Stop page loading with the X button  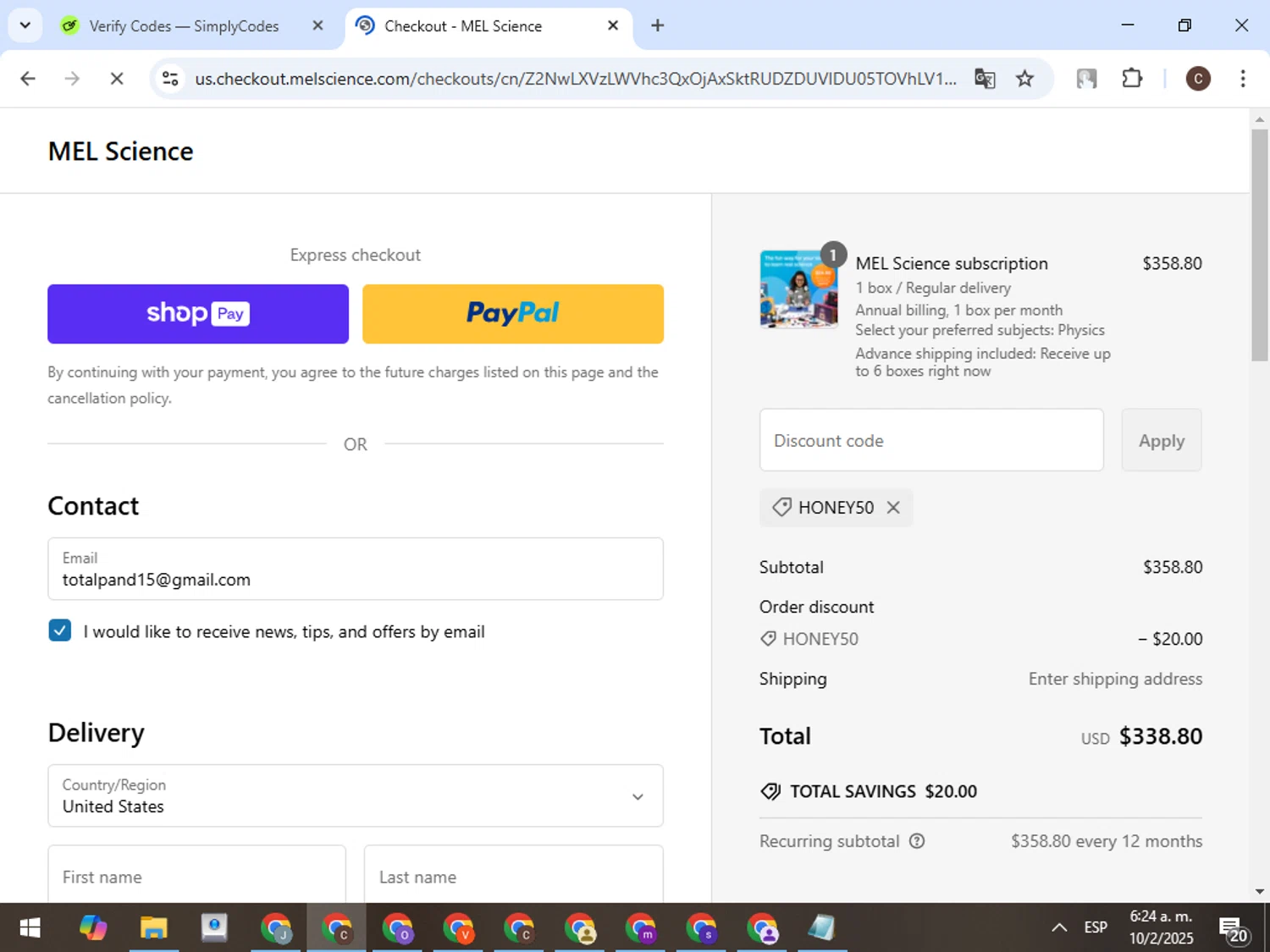[117, 79]
